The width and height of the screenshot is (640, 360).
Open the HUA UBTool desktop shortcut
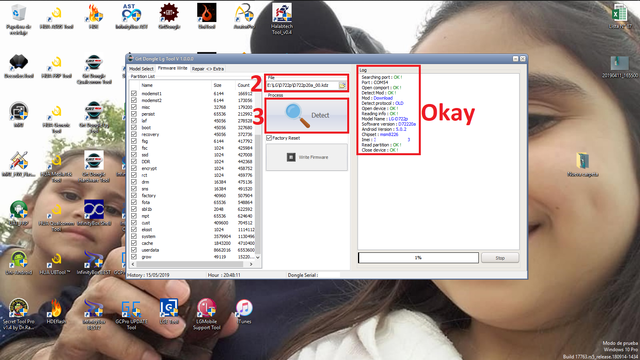[x=57, y=264]
